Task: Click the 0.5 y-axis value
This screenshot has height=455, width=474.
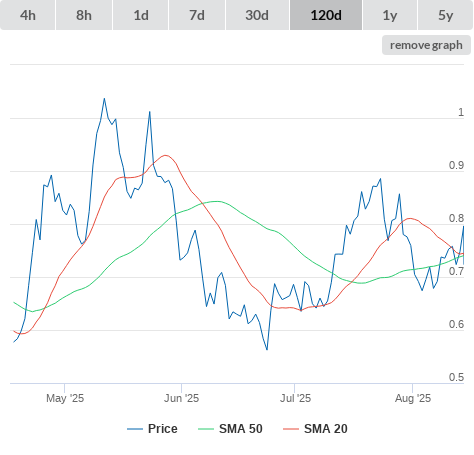Action: point(456,377)
